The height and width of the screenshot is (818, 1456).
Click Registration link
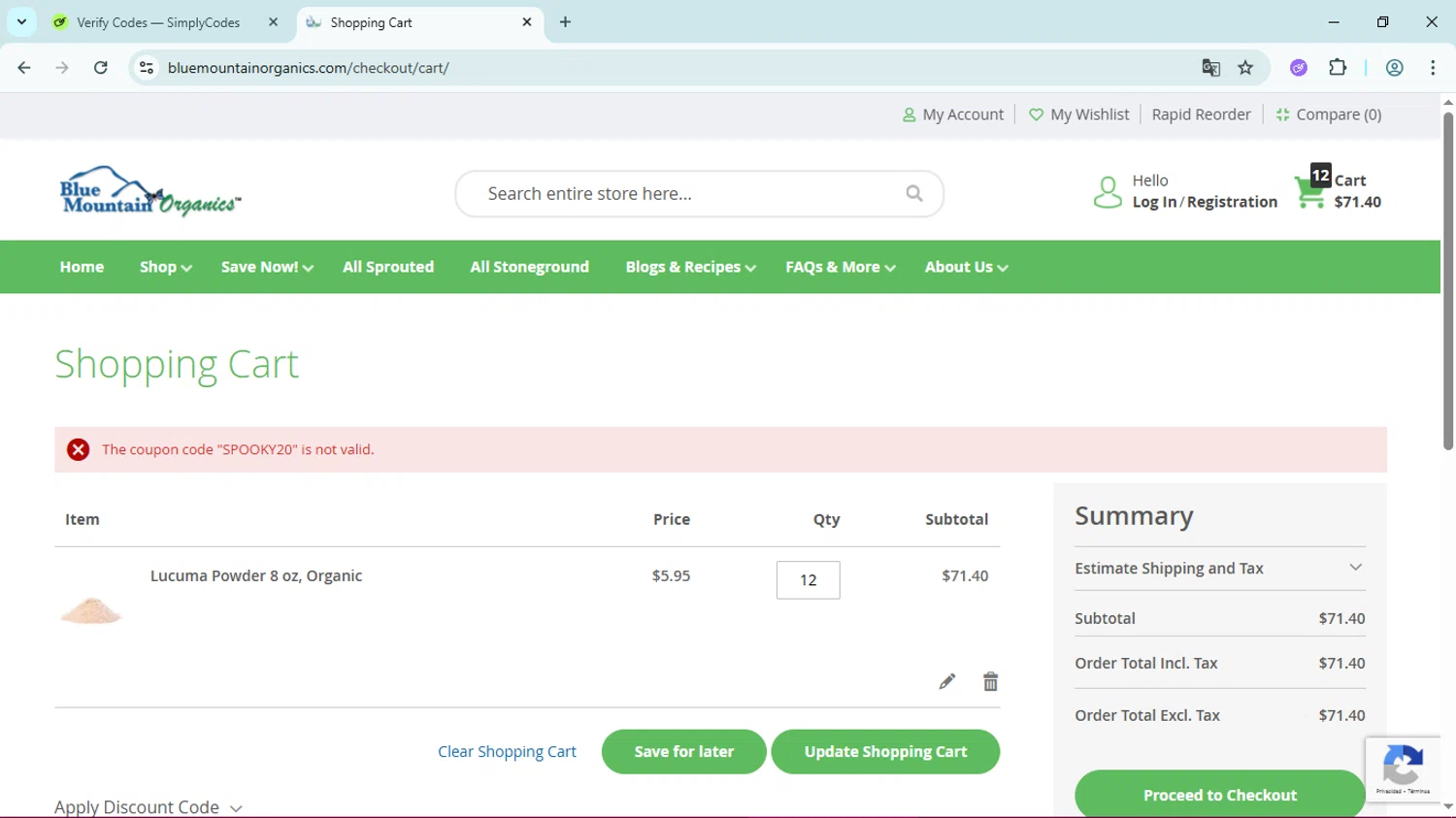[1232, 202]
